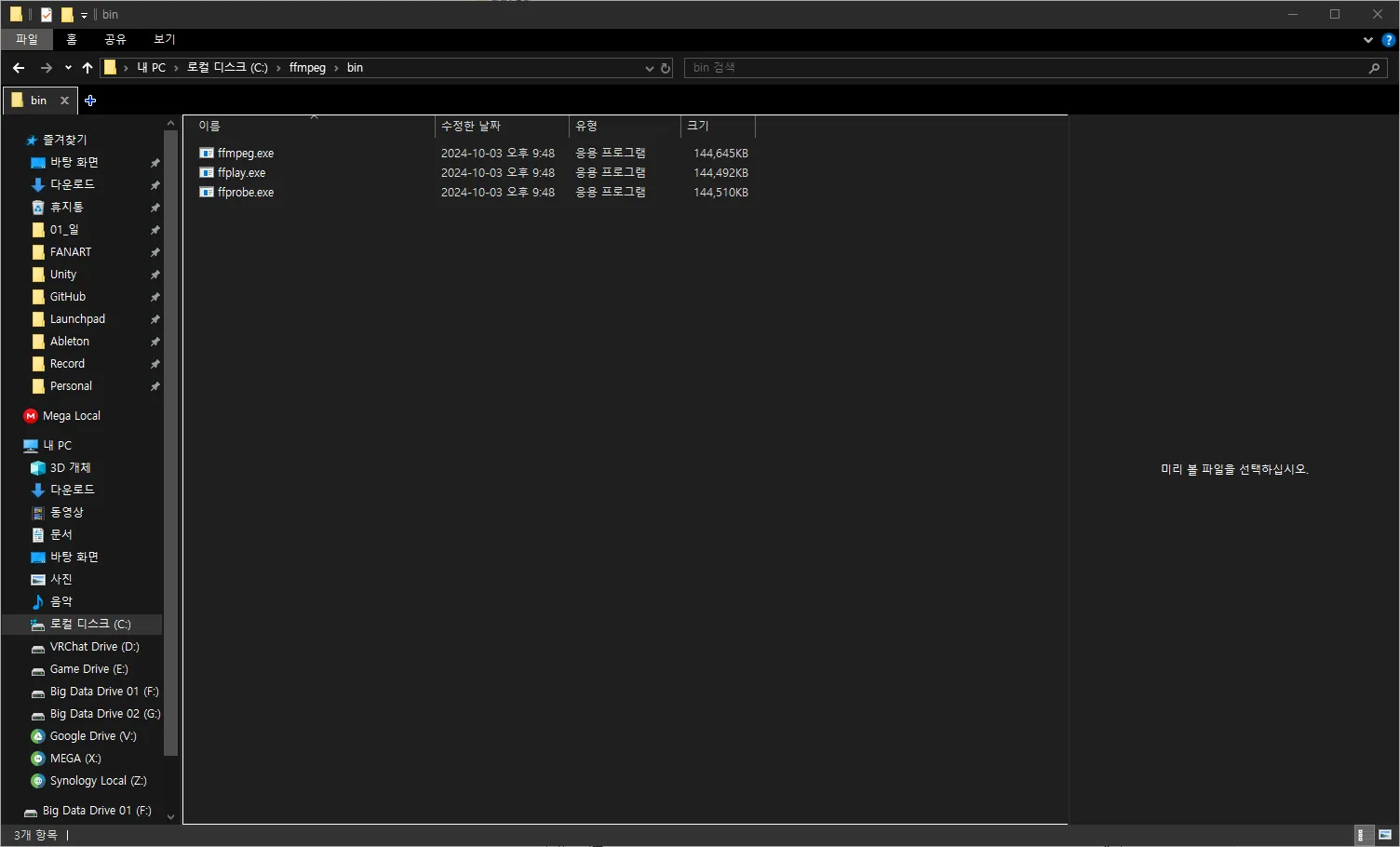
Task: Open the 홈 ribbon tab
Action: tap(72, 39)
